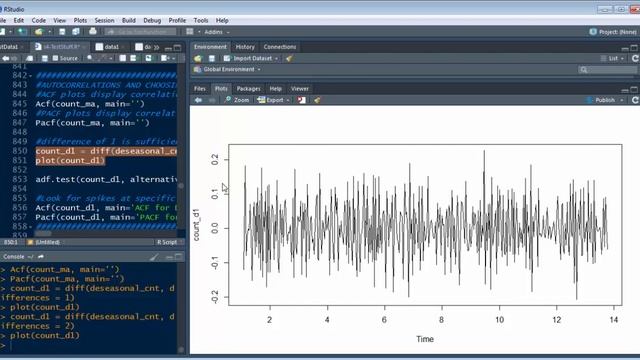Screen dimensions: 640x360
Task: Save the script from editor toolbar
Action: coord(44,58)
